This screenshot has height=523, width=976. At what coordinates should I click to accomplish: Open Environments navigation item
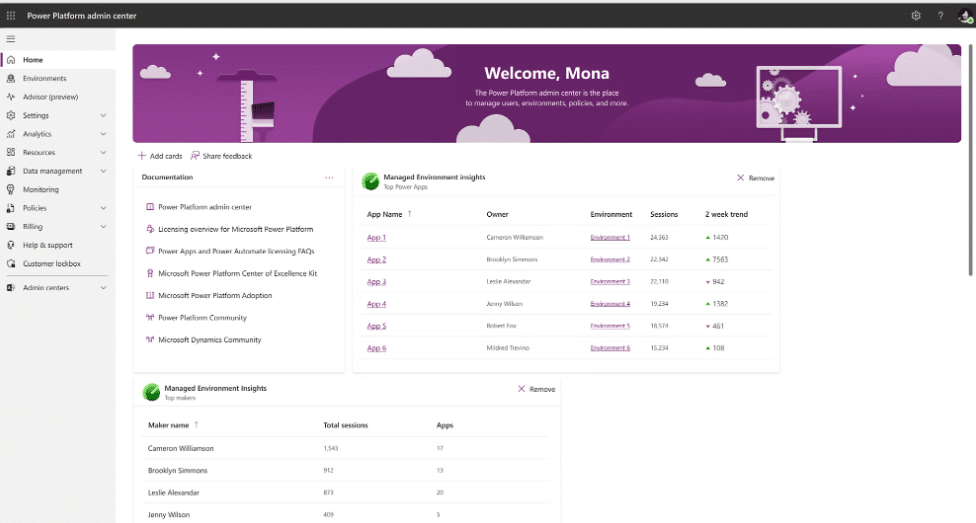58,78
